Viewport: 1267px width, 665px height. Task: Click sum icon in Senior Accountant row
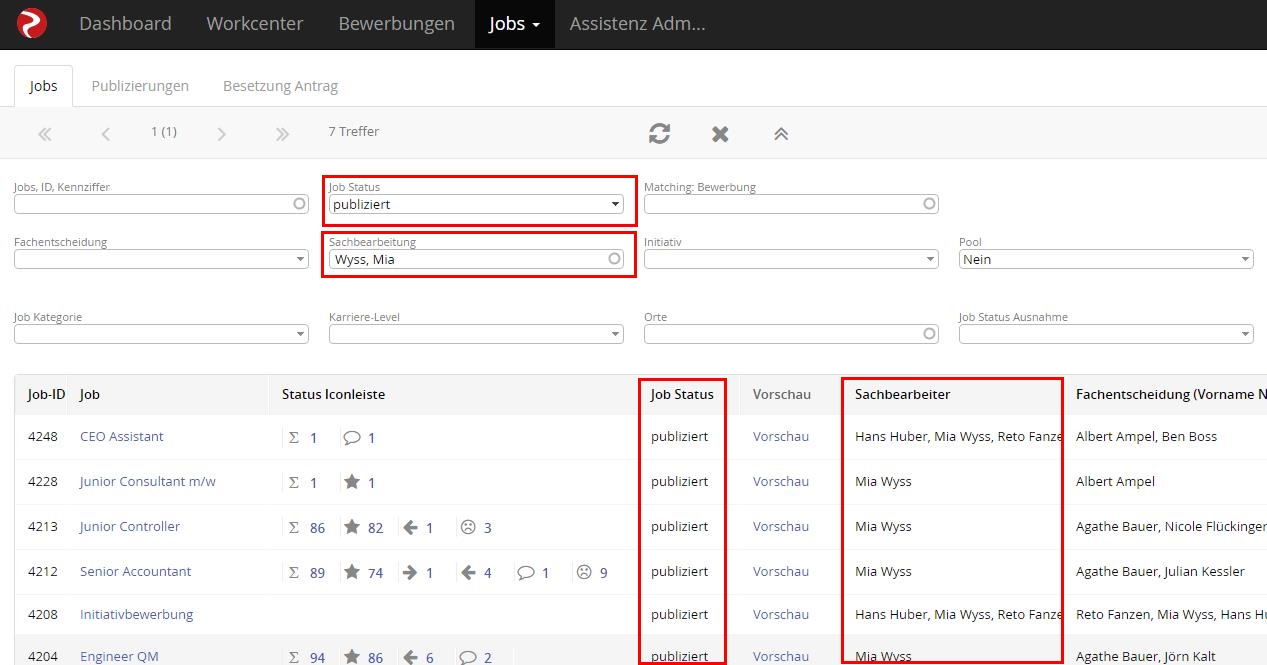point(294,572)
